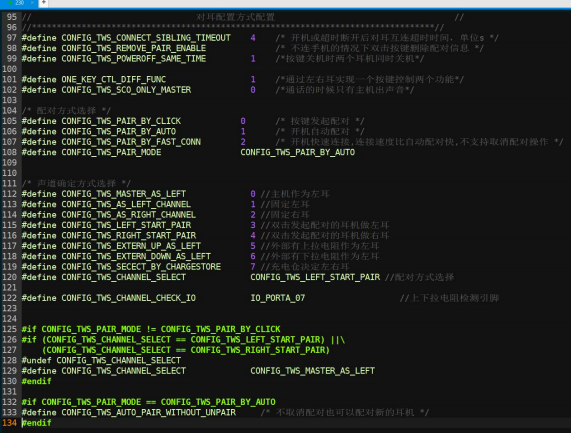Click the green status dot on tab 230
Screen dimensions: 571x433
coord(11,3)
